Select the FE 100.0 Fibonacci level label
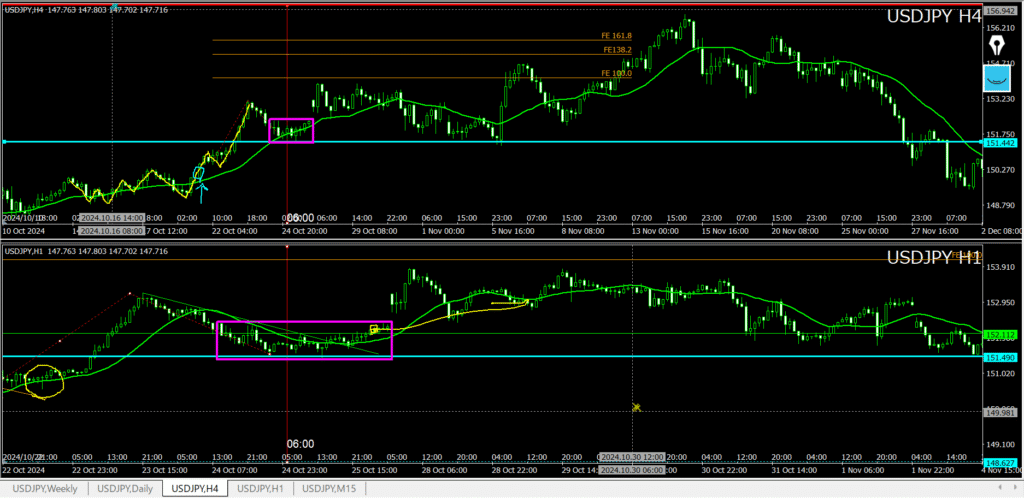This screenshot has width=1024, height=498. [x=616, y=73]
